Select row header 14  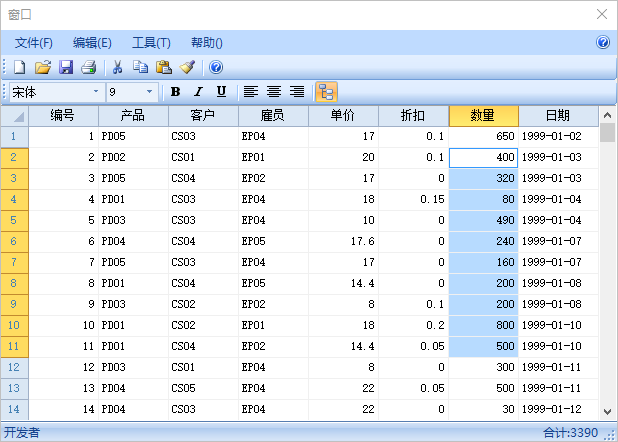(x=15, y=409)
